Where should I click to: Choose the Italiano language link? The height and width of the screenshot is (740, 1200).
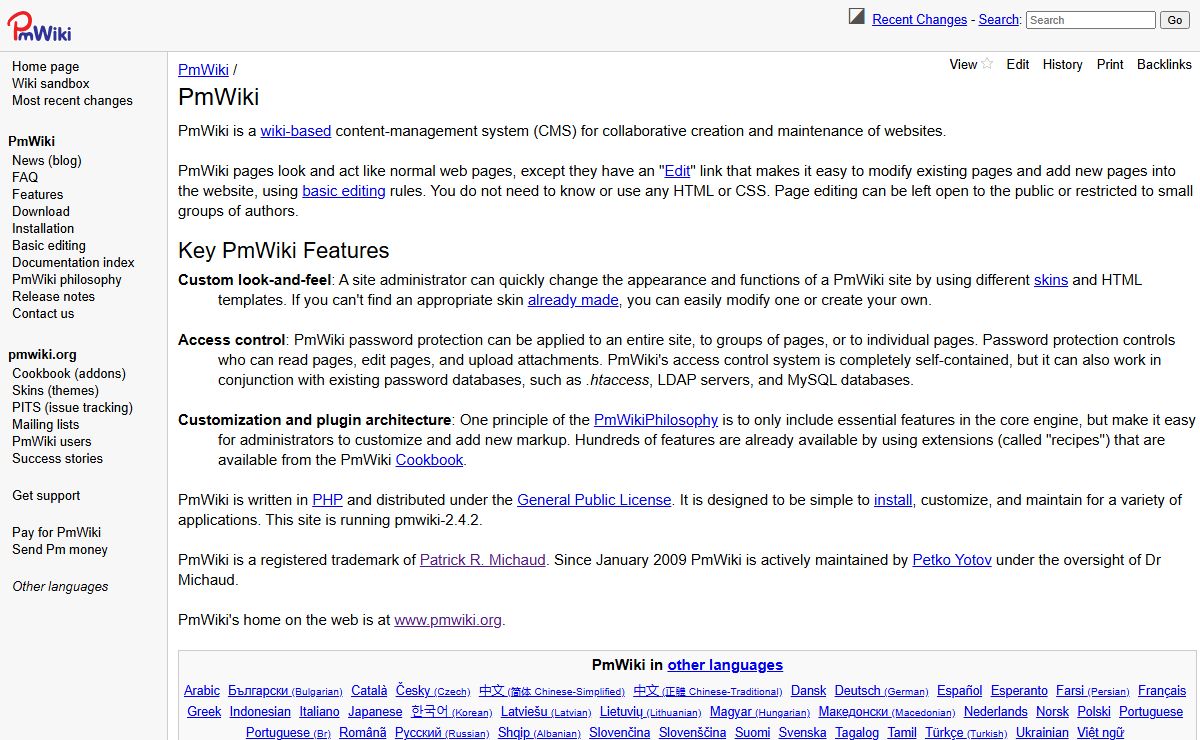pos(320,712)
